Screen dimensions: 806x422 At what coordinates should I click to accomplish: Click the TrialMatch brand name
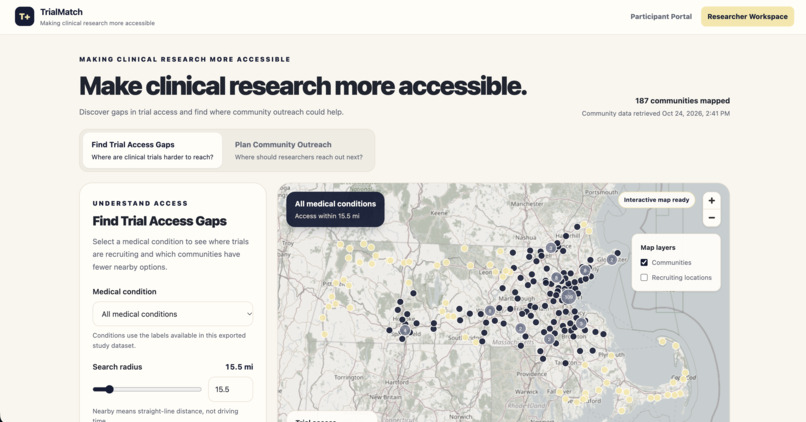61,12
